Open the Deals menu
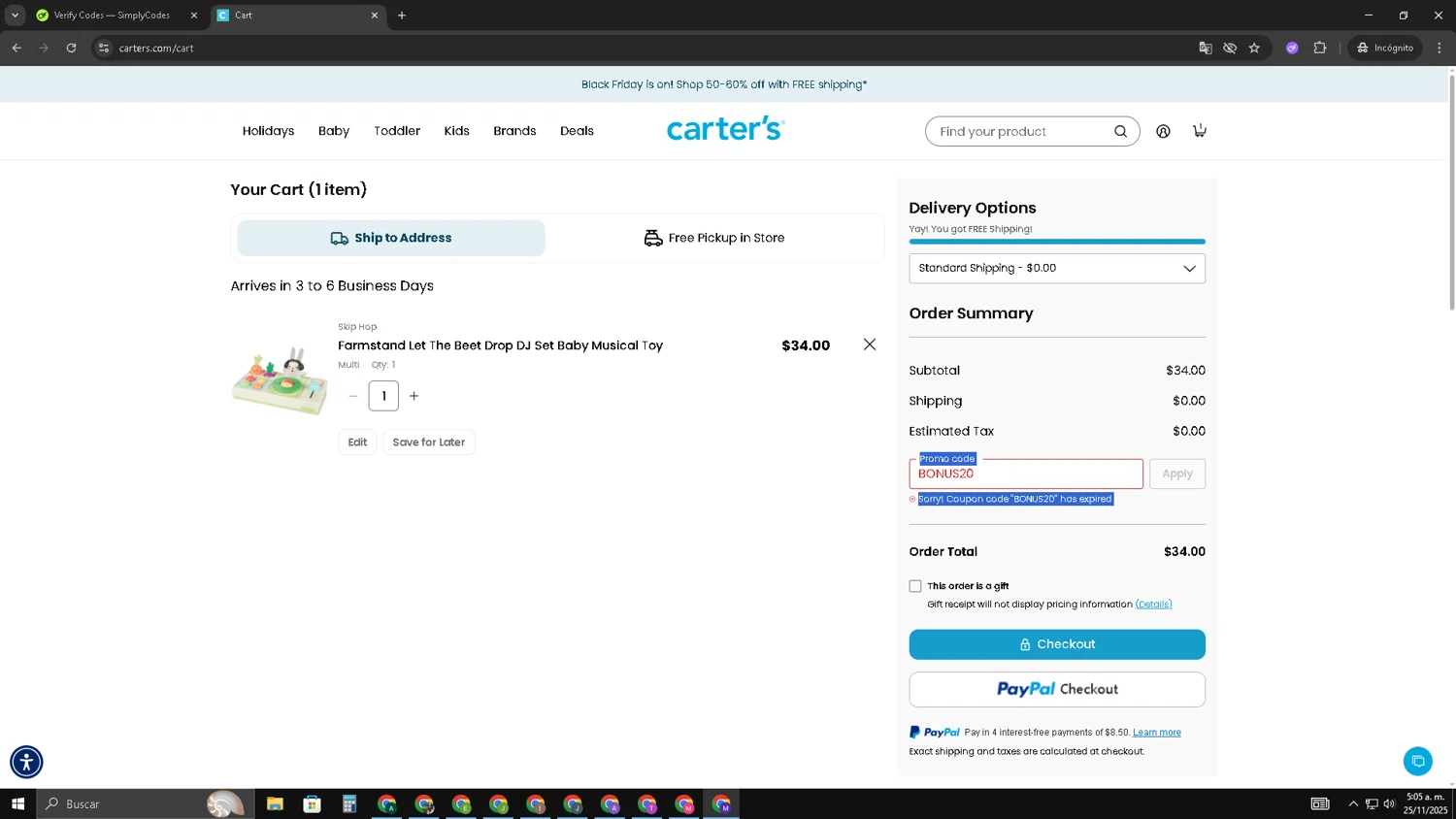Viewport: 1456px width, 819px height. click(x=577, y=131)
